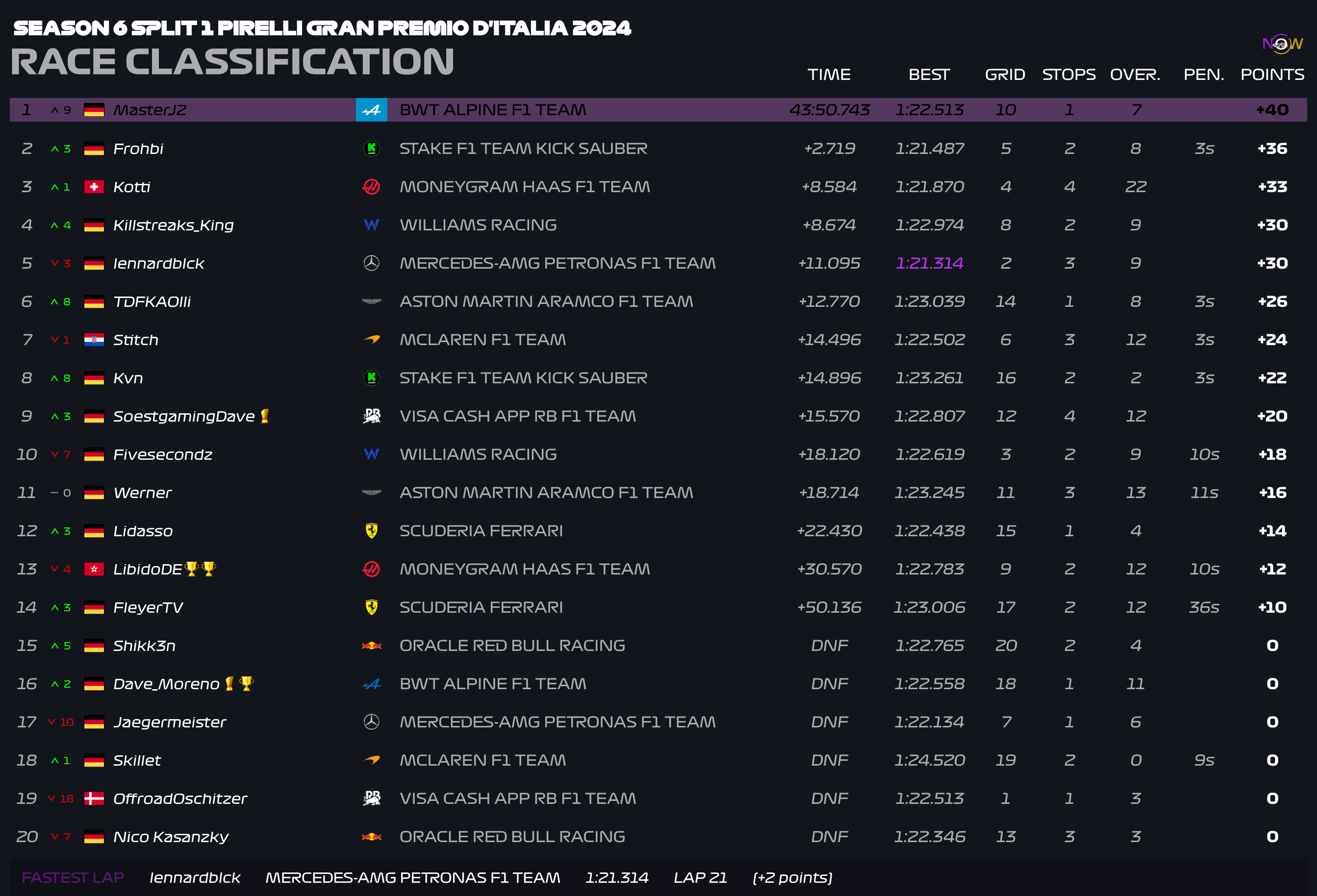Click the trophy icons after LibidoDE
Viewport: 1317px width, 896px height.
pos(200,569)
